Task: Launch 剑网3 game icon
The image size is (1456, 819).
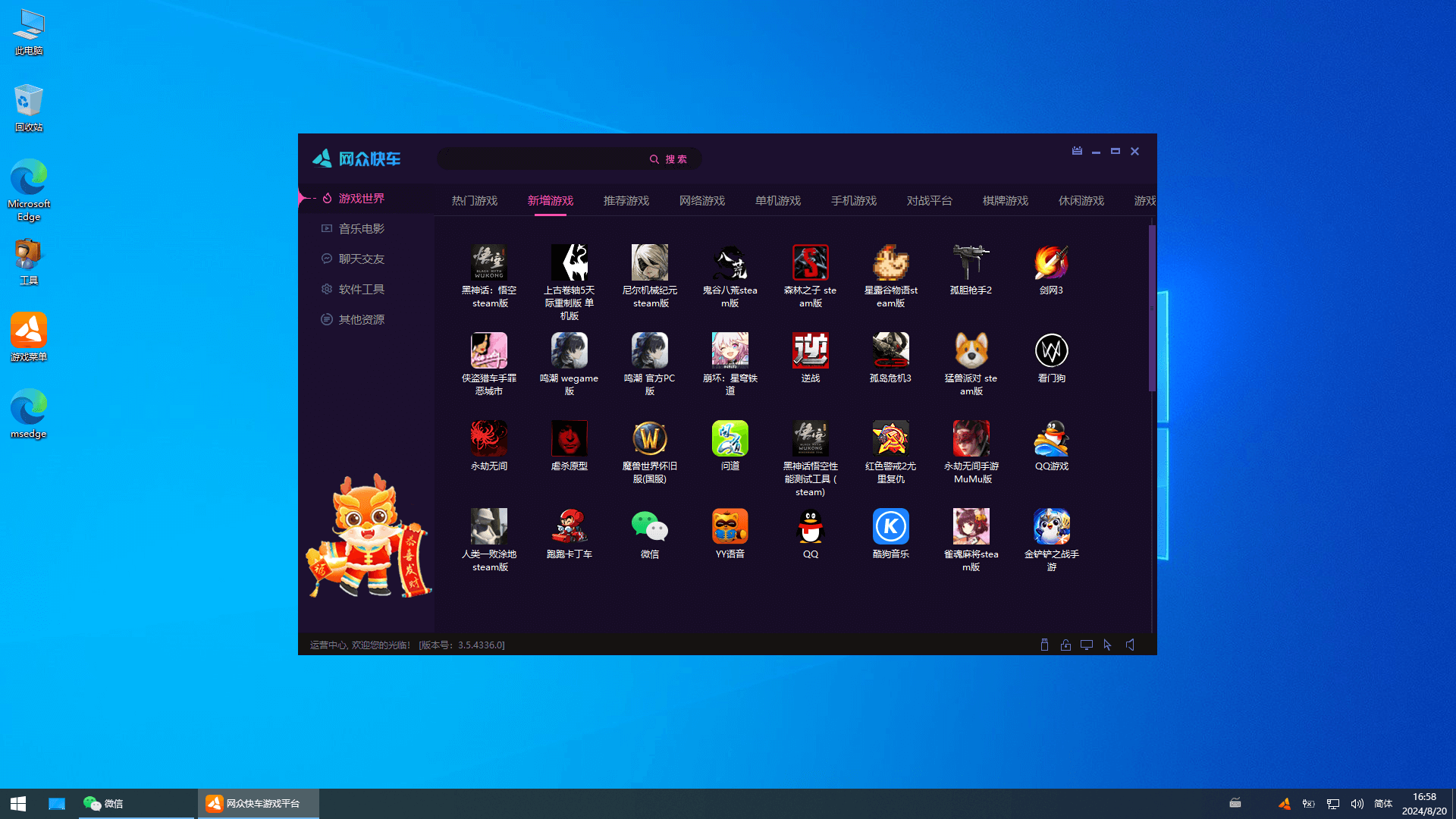Action: (x=1052, y=262)
